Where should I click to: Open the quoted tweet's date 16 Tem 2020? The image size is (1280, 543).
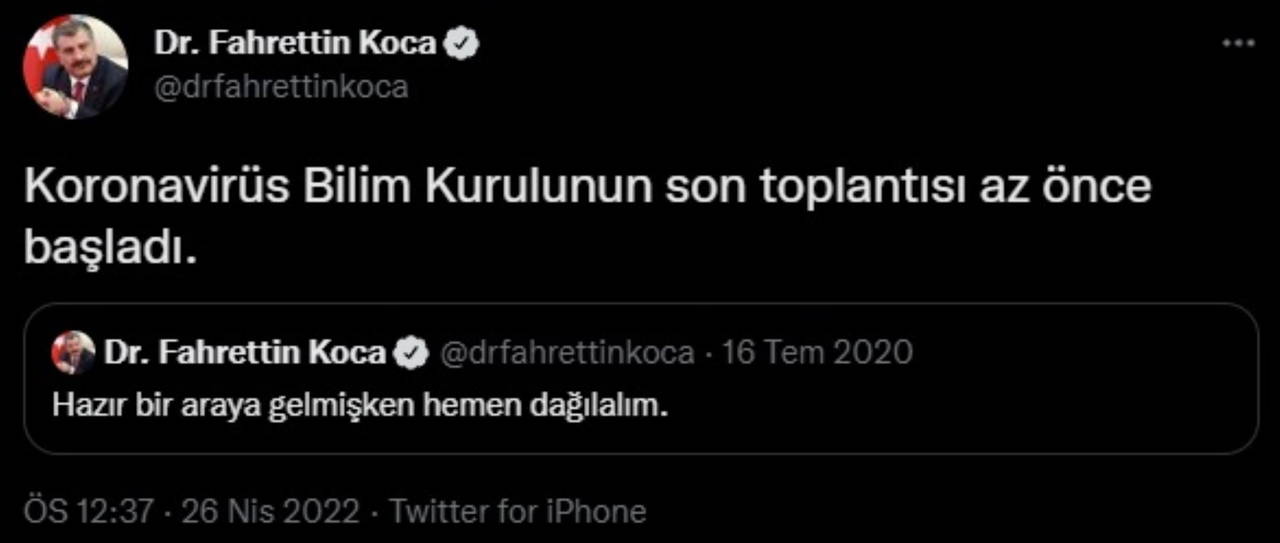[x=817, y=353]
